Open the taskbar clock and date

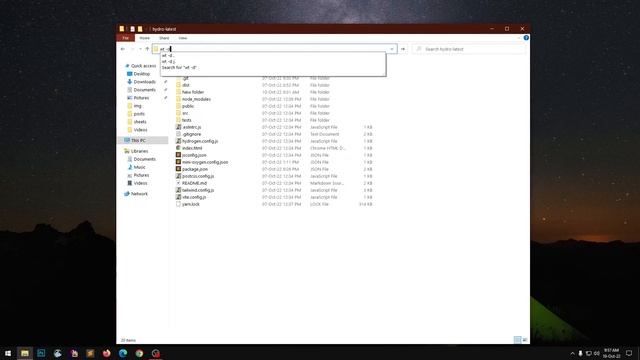coord(611,353)
